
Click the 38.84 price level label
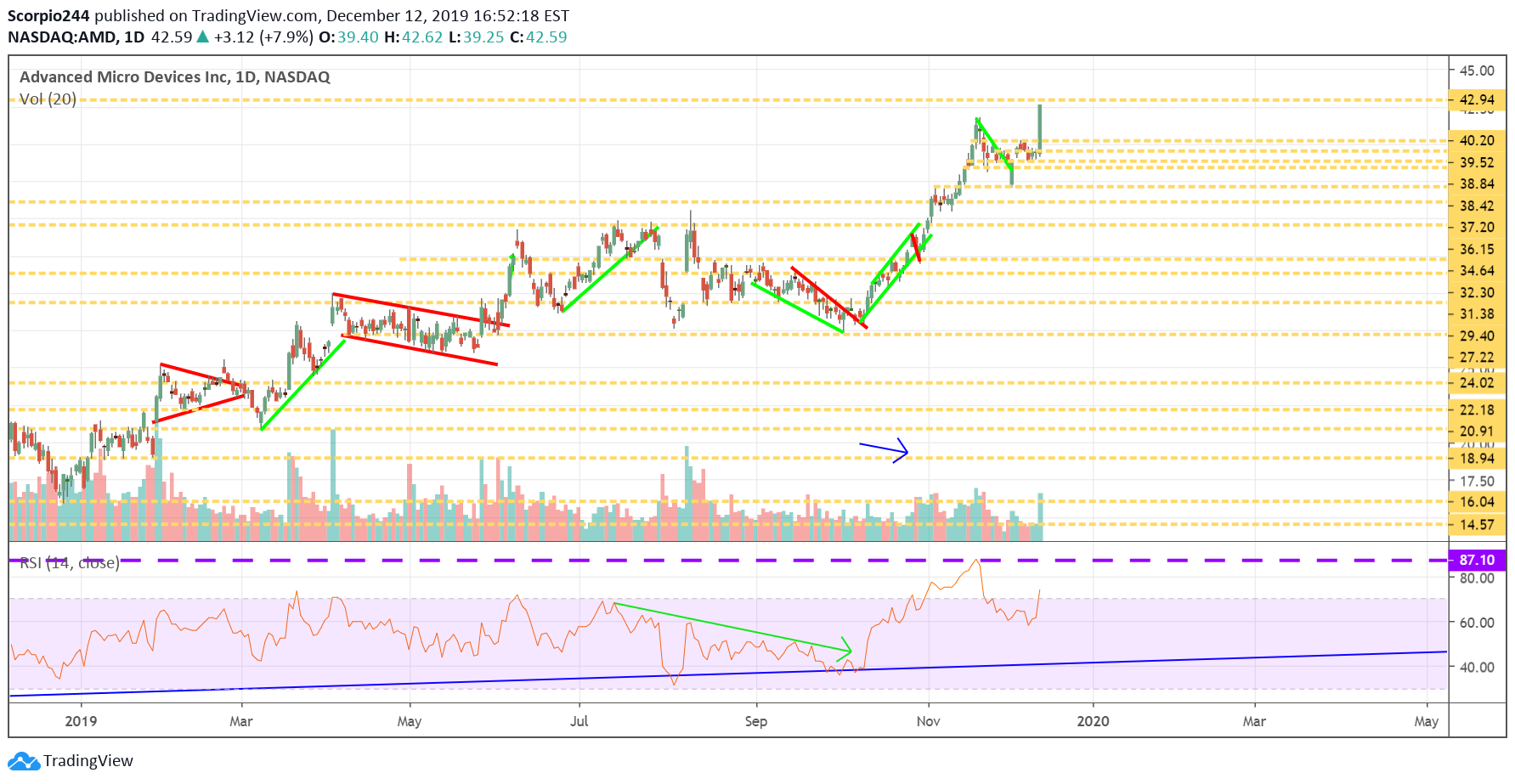(1477, 184)
